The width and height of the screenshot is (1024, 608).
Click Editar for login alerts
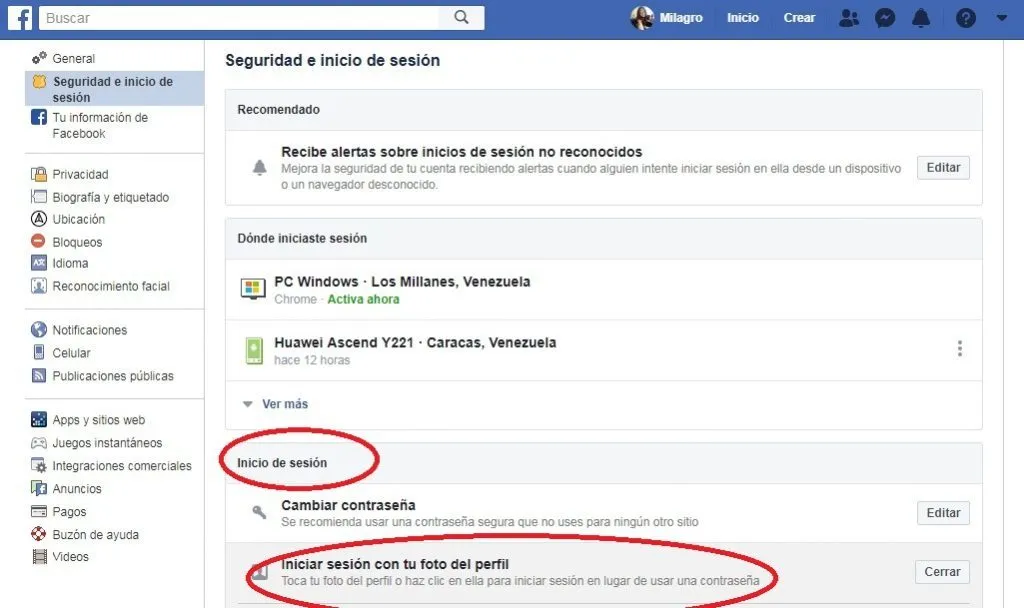click(942, 167)
